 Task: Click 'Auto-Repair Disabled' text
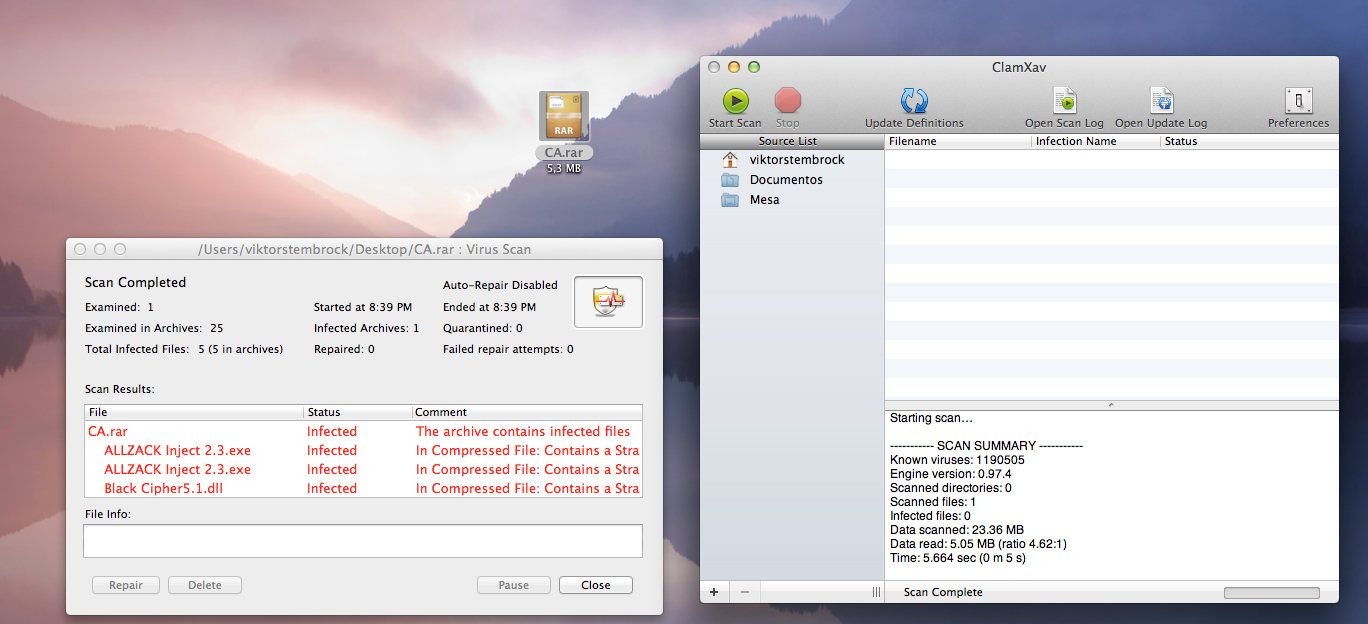click(x=500, y=285)
